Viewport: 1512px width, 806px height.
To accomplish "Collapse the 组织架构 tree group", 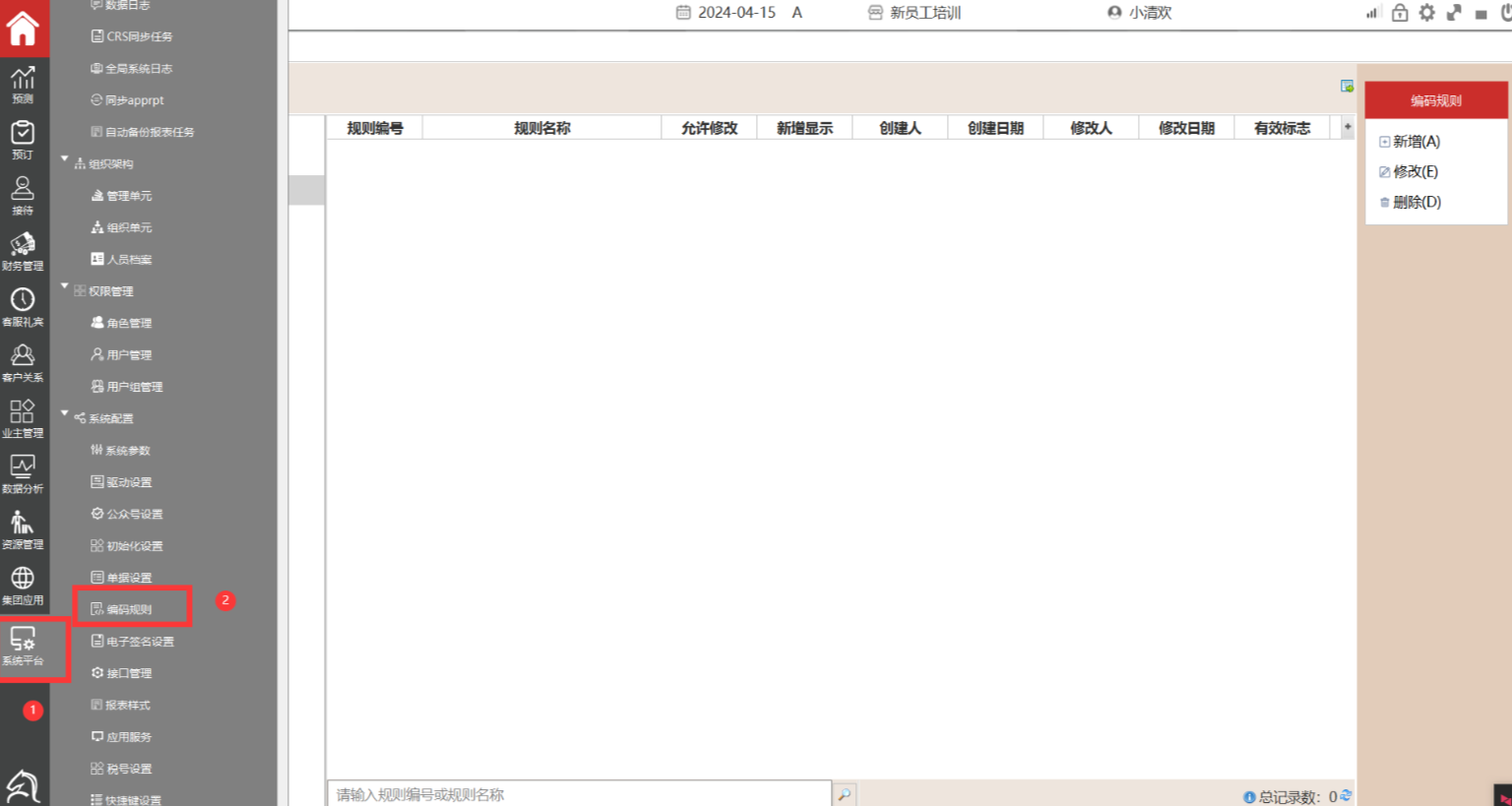I will 65,158.
